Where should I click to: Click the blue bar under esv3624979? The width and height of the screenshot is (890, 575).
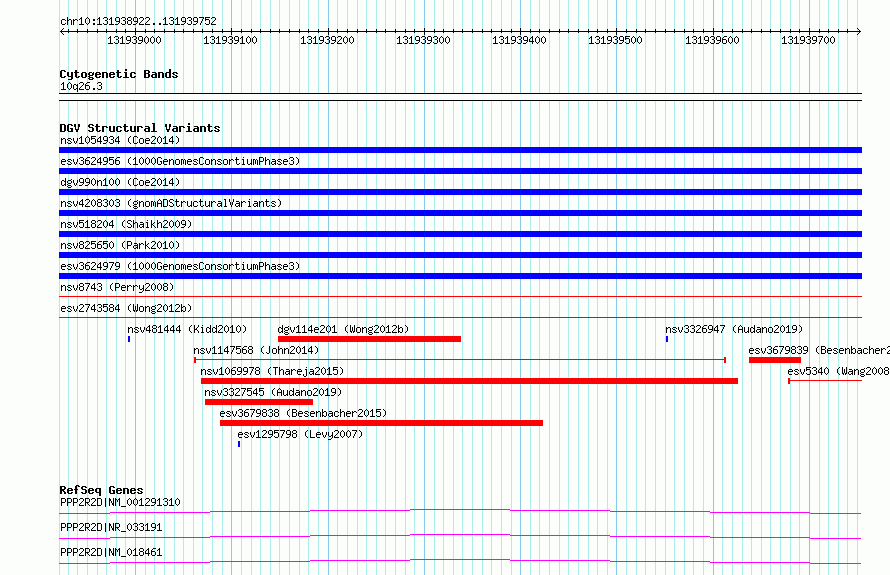[x=460, y=276]
